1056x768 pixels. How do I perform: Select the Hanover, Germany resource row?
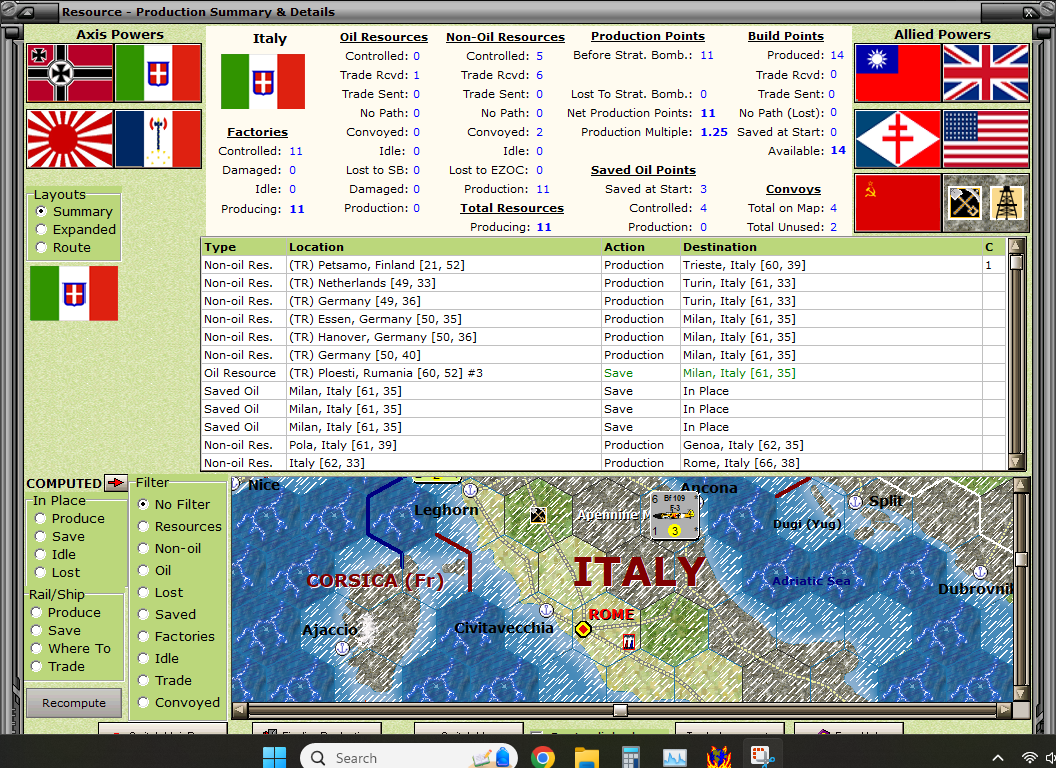[603, 337]
